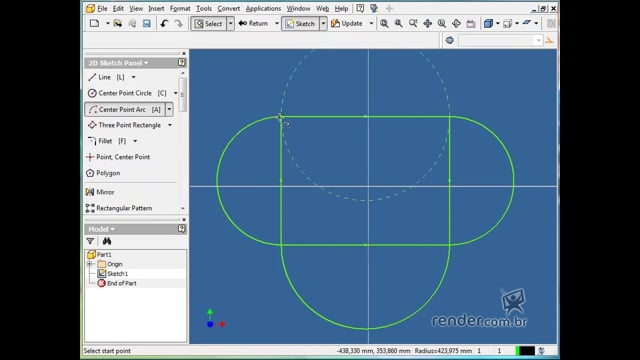Click the Open file icon

(x=118, y=23)
